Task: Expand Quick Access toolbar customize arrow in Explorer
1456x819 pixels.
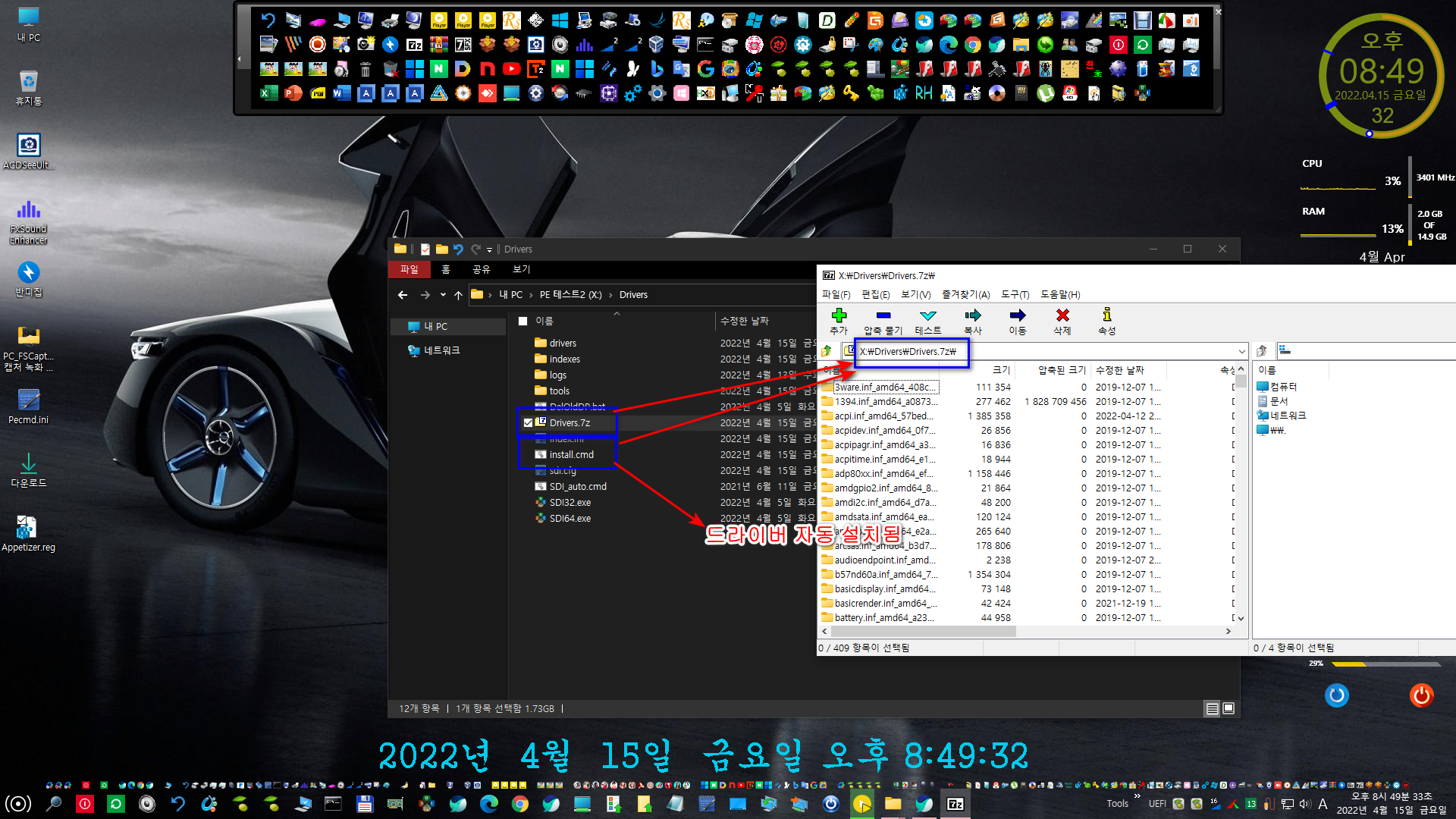Action: tap(489, 249)
